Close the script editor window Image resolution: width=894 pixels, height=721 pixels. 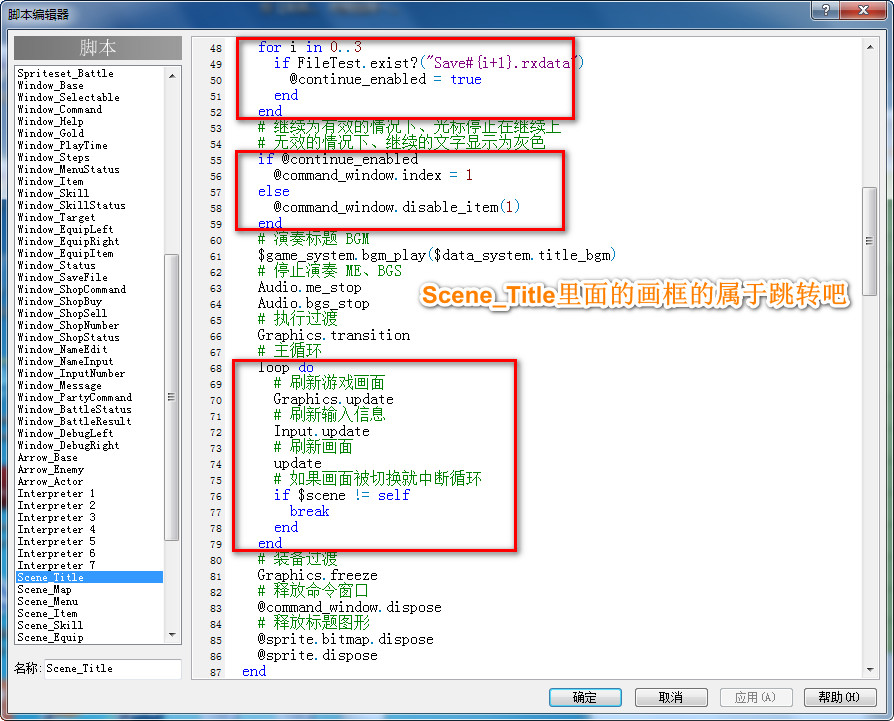863,10
